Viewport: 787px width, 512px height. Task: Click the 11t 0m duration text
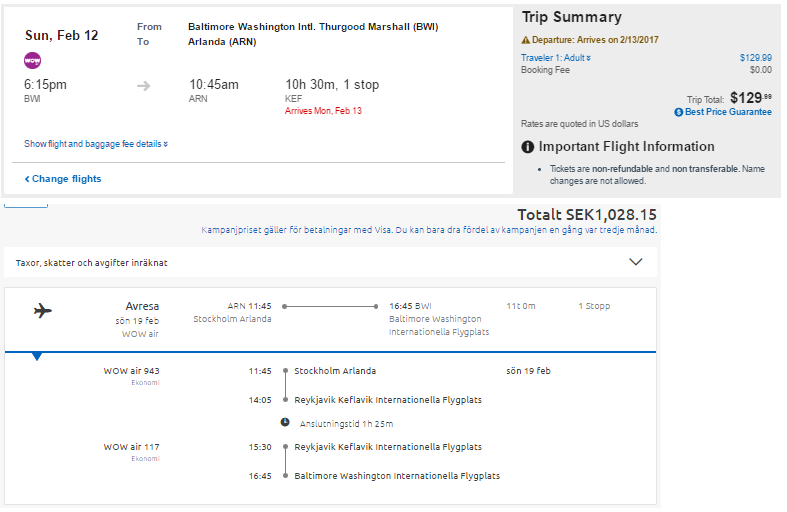(x=521, y=306)
